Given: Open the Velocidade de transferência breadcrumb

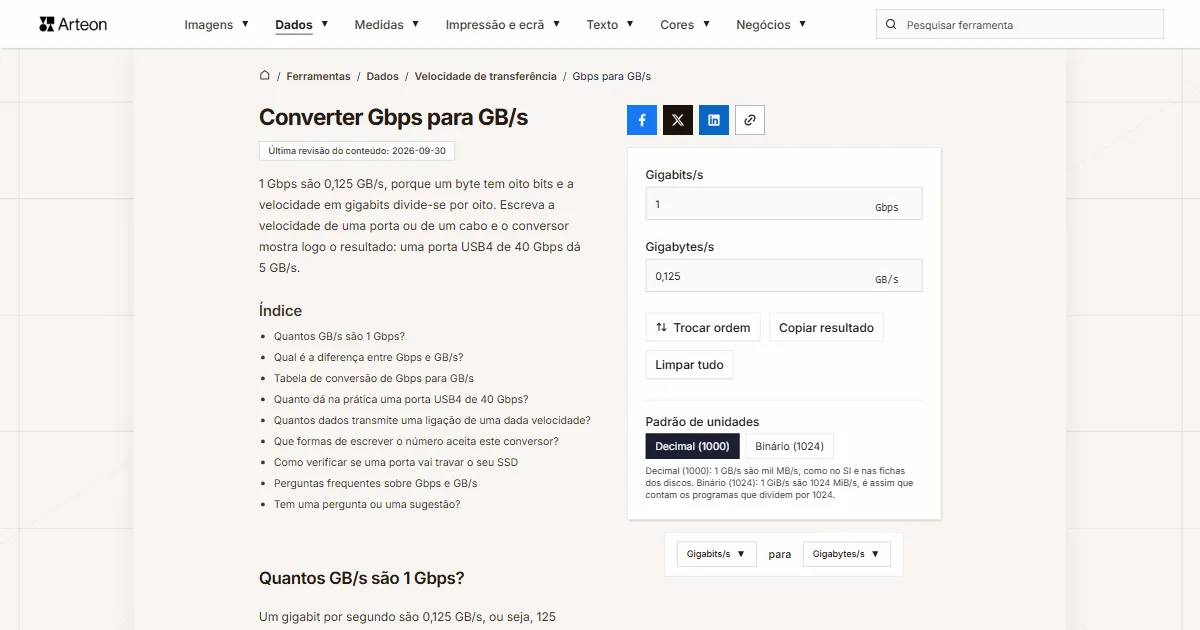Looking at the screenshot, I should coord(486,76).
